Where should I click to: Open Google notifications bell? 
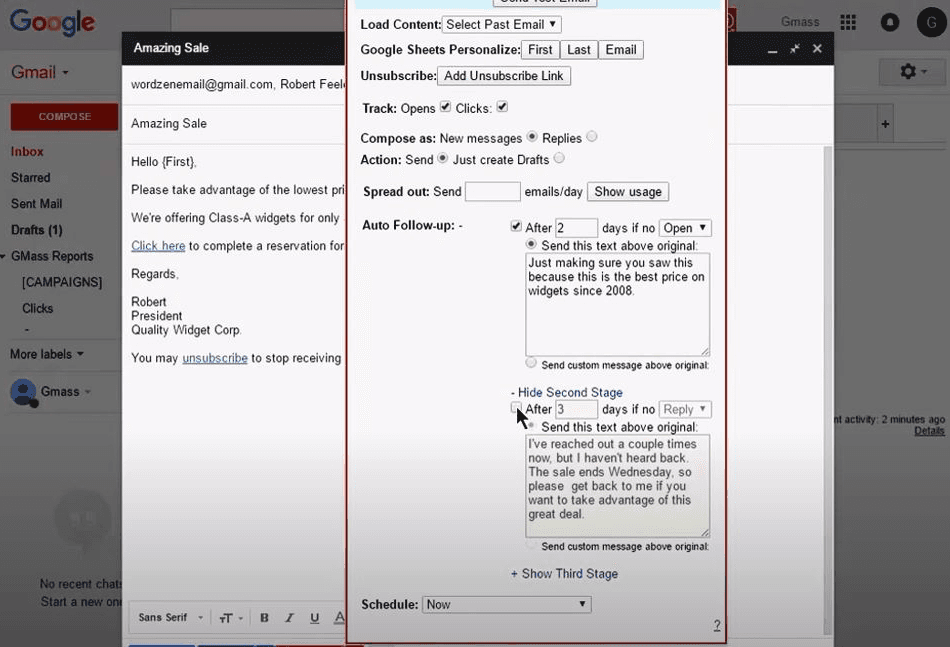click(x=889, y=21)
